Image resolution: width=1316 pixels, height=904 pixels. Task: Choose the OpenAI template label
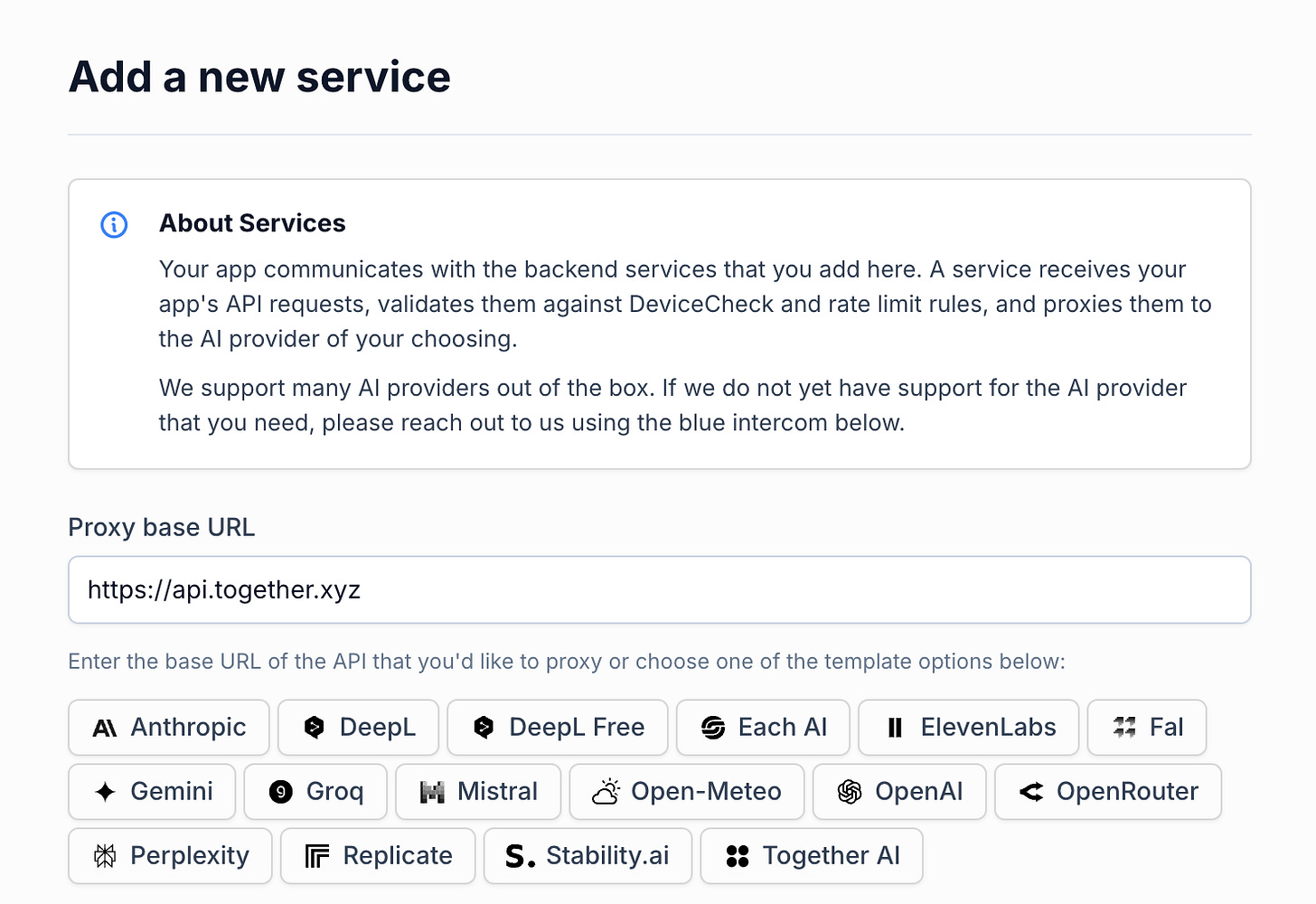pos(918,791)
